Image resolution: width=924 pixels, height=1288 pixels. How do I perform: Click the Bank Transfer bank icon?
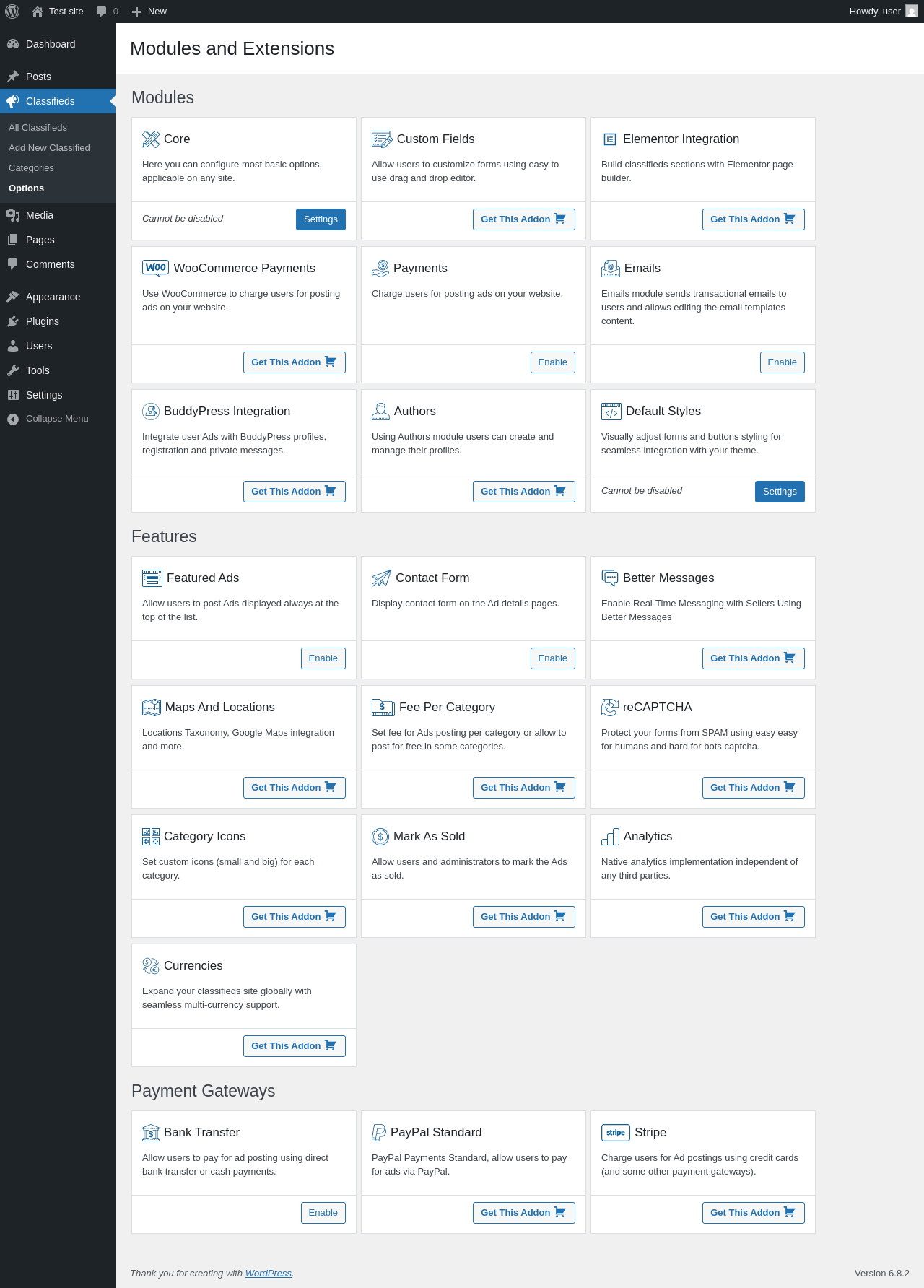tap(151, 1132)
